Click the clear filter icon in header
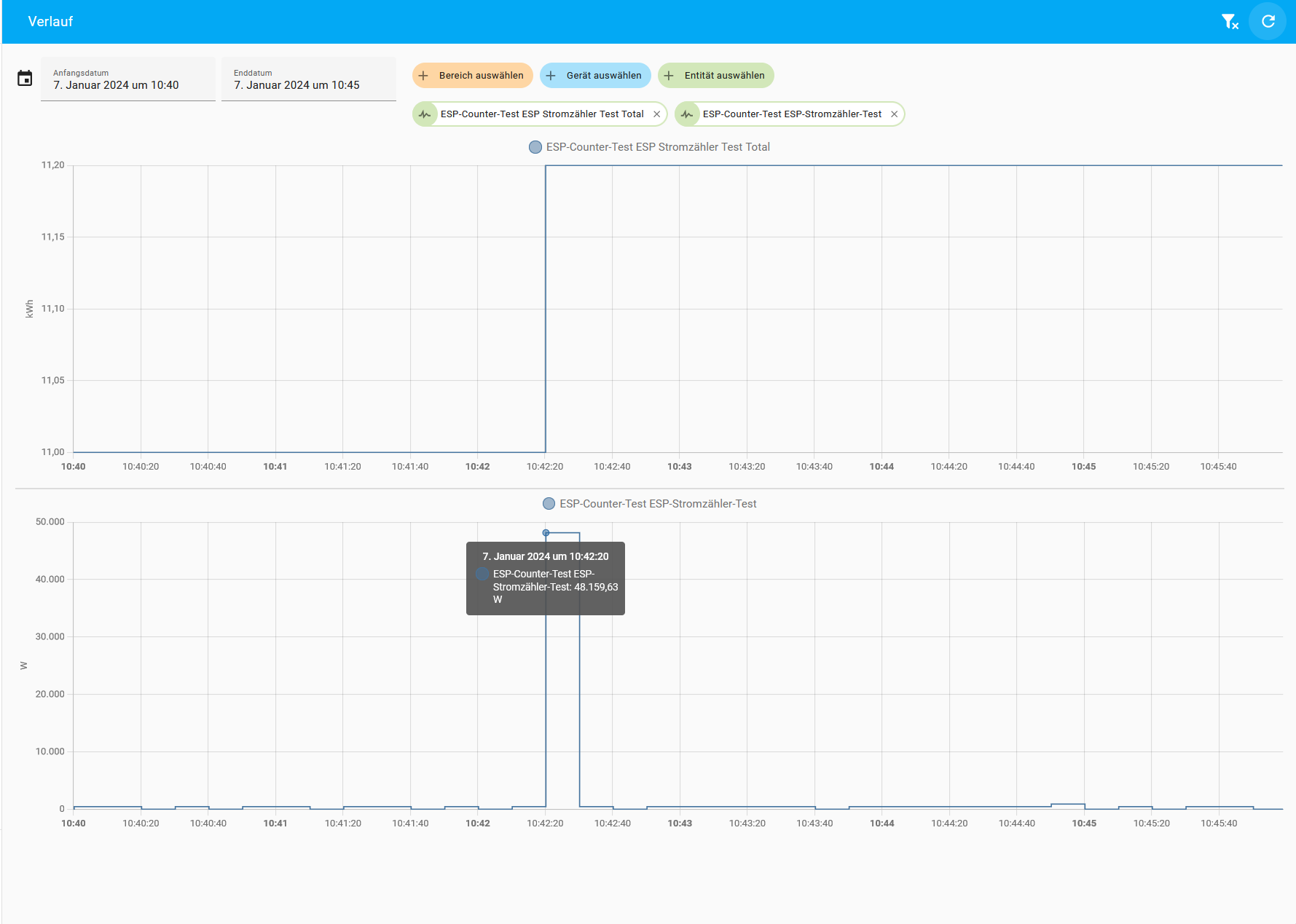 [x=1230, y=22]
